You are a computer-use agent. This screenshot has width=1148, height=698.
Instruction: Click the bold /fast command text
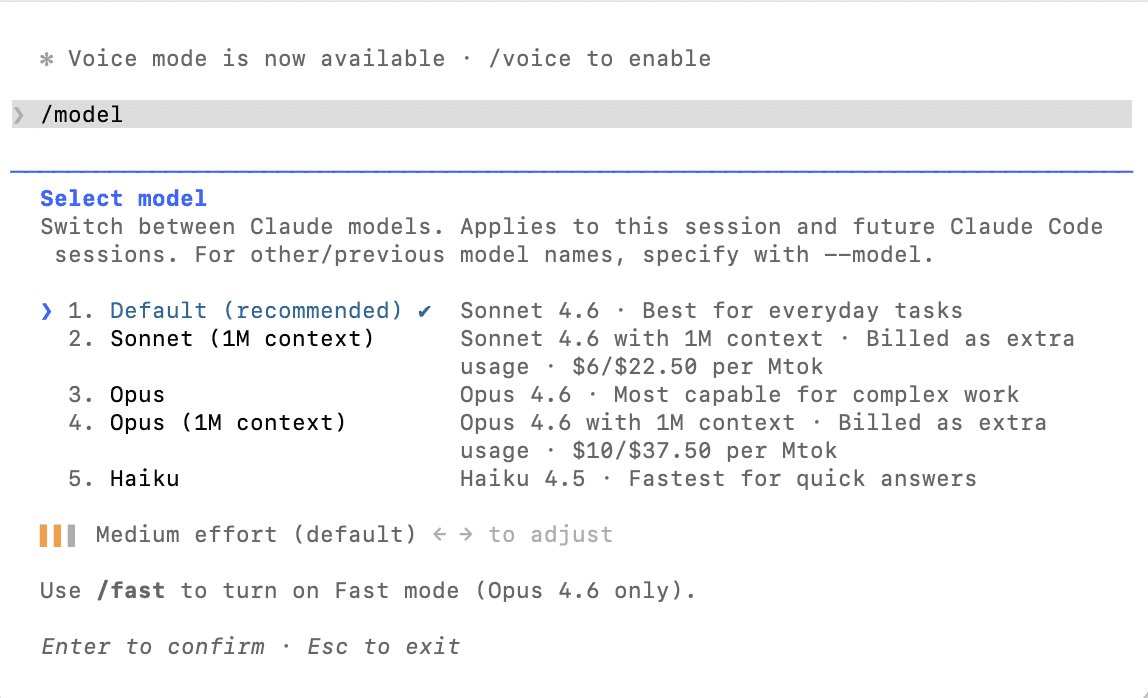(x=131, y=591)
